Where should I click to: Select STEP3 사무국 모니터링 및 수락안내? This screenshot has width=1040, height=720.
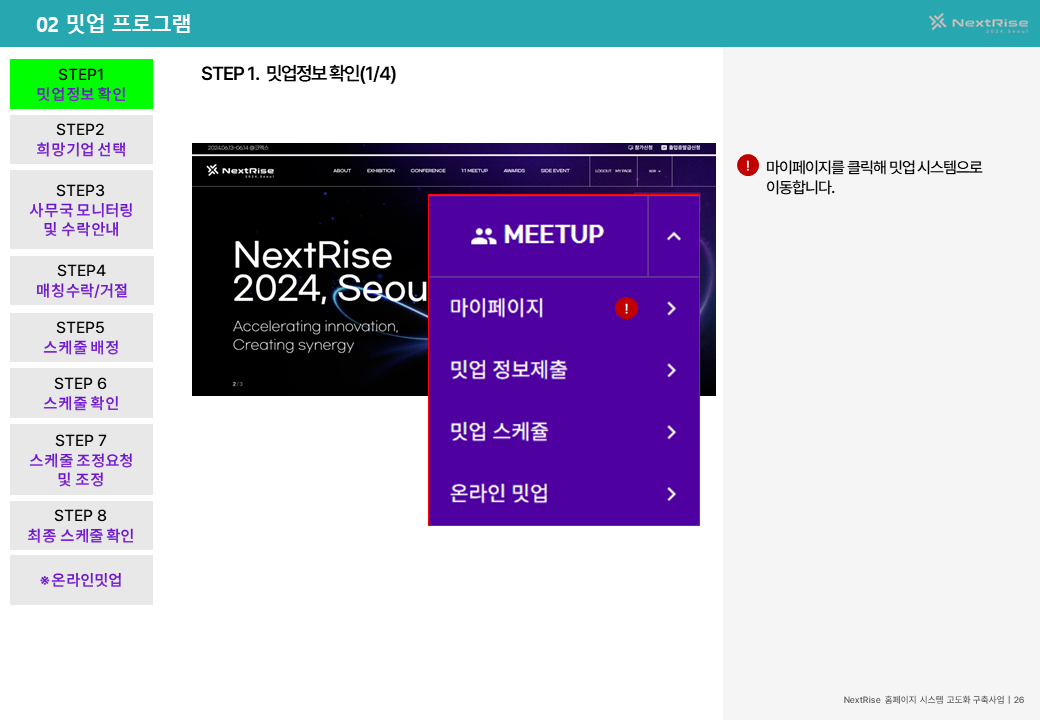click(x=82, y=210)
